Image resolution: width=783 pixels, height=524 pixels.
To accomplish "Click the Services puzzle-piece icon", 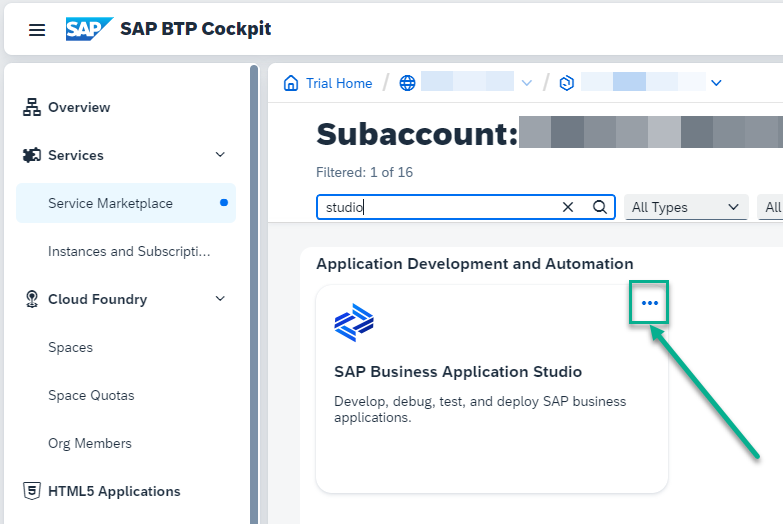I will [32, 155].
